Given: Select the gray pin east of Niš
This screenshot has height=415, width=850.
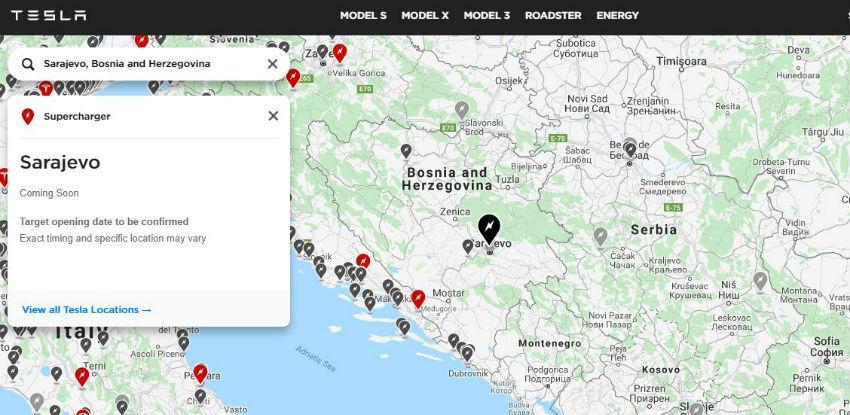Looking at the screenshot, I should click(x=760, y=281).
